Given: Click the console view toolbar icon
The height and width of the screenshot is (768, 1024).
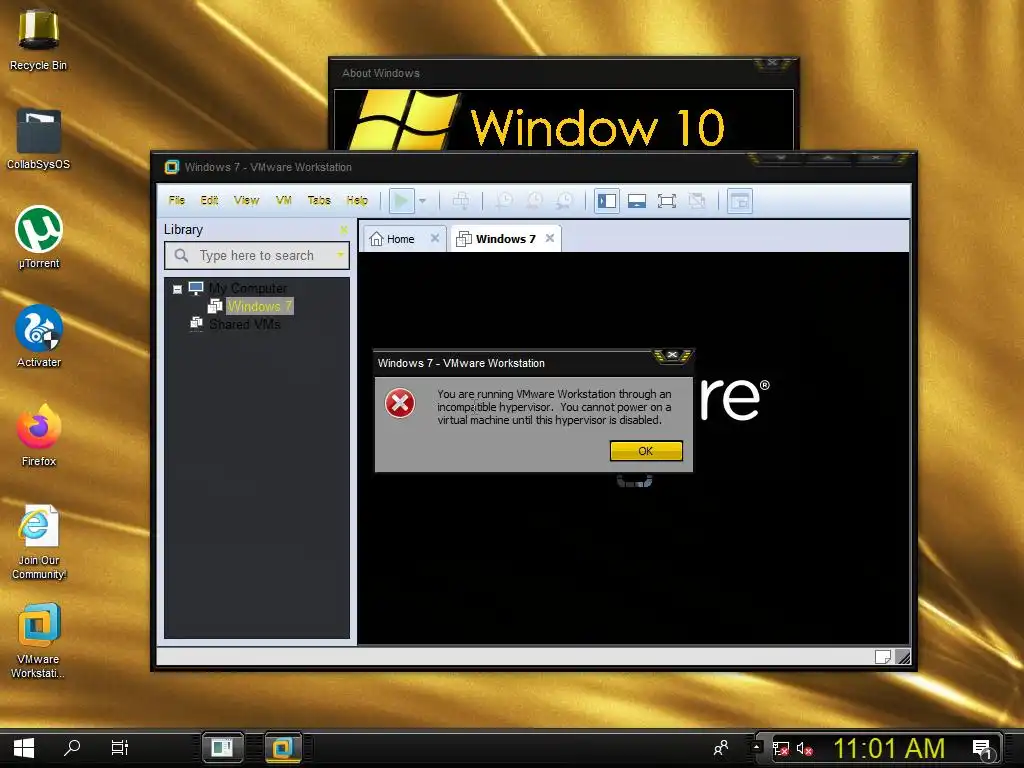Looking at the screenshot, I should [740, 200].
